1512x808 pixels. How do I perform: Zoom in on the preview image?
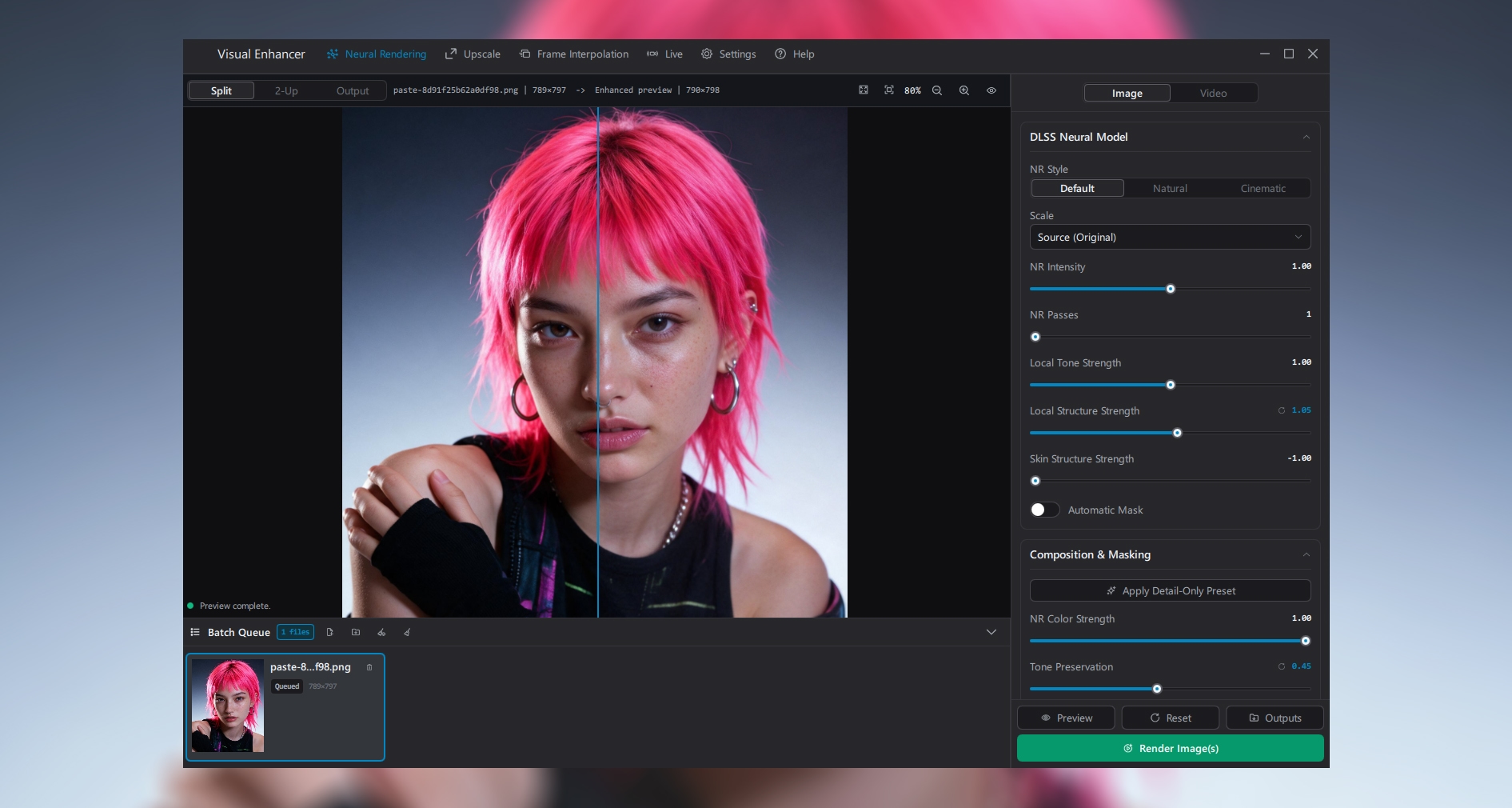[x=964, y=90]
